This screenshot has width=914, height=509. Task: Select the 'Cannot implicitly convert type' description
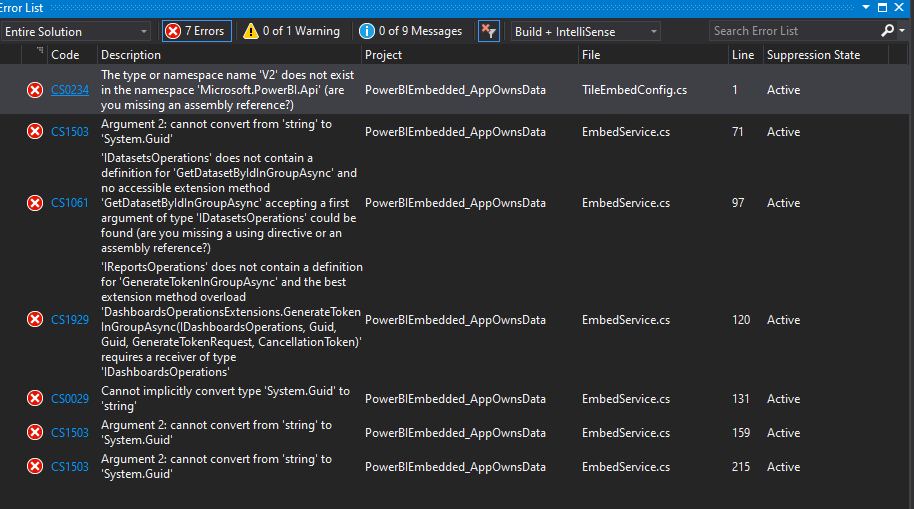225,399
